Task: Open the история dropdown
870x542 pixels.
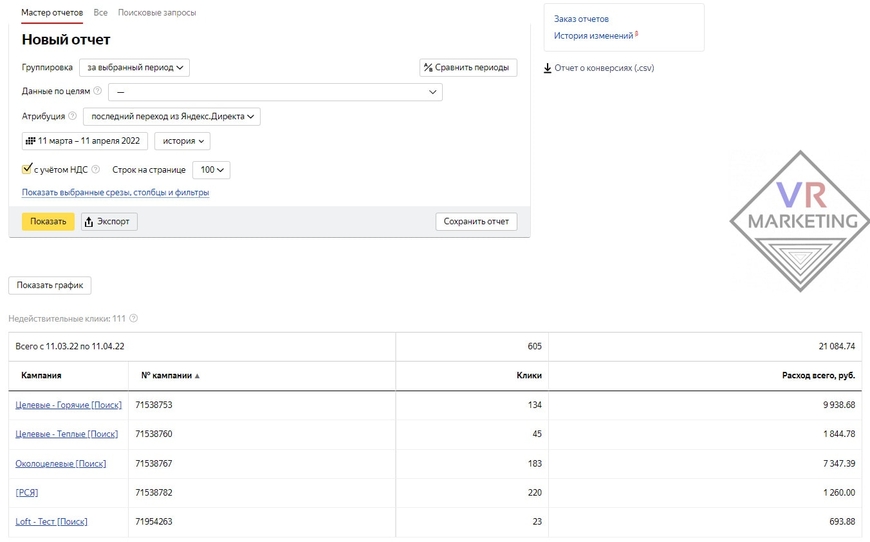Action: 183,141
